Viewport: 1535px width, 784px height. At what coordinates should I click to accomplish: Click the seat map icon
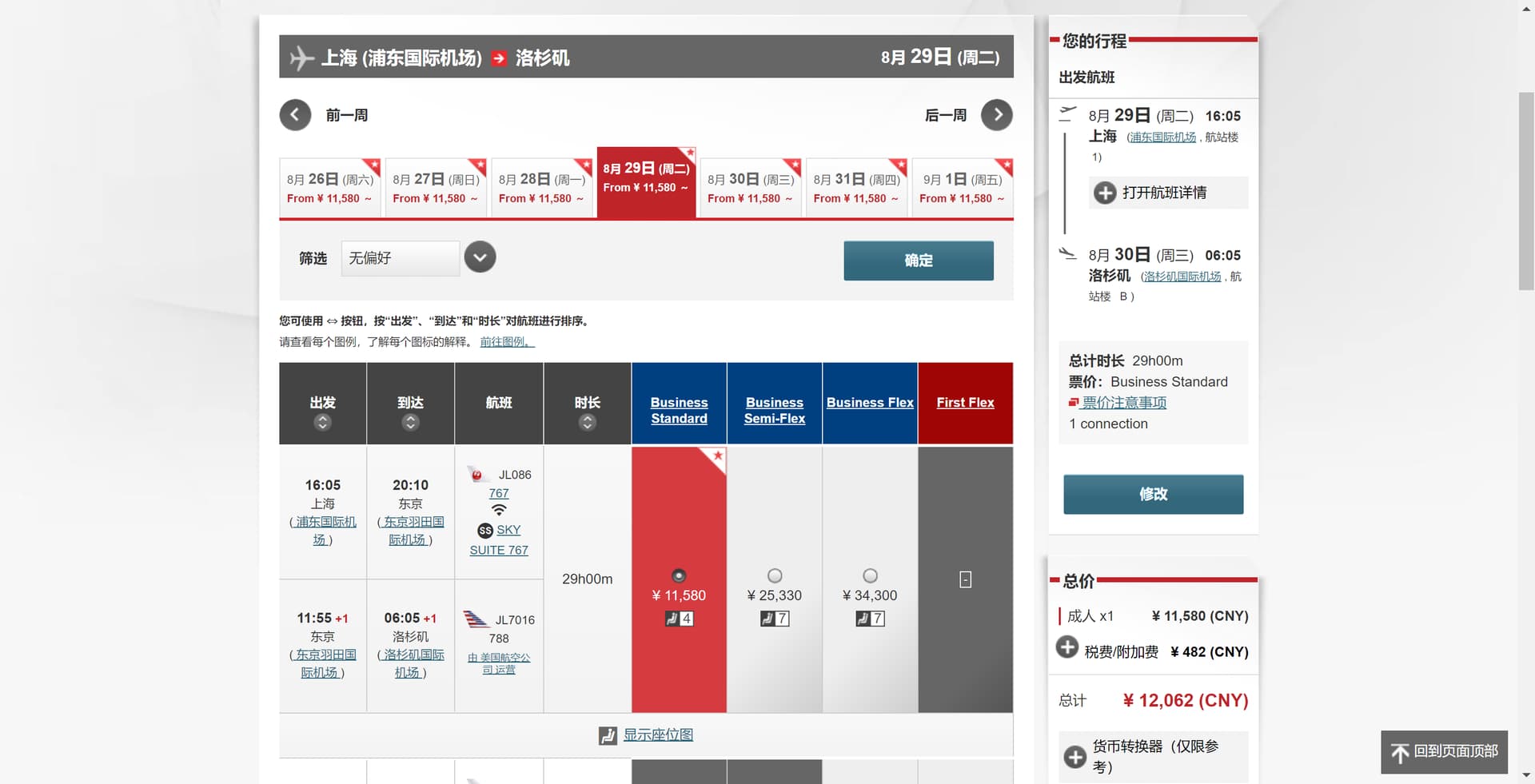click(608, 735)
